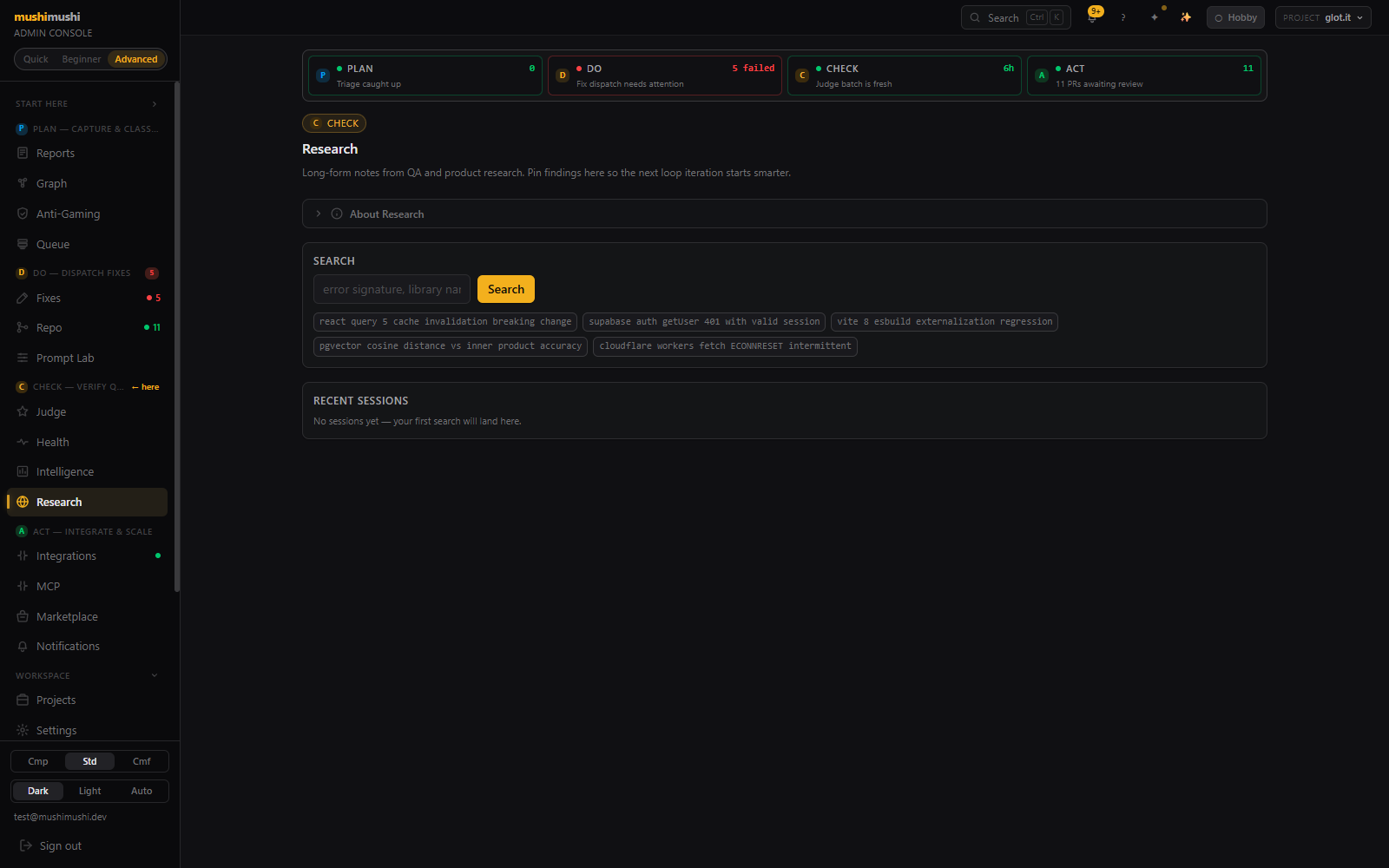Click the yellow Search button
This screenshot has width=1389, height=868.
click(x=506, y=289)
